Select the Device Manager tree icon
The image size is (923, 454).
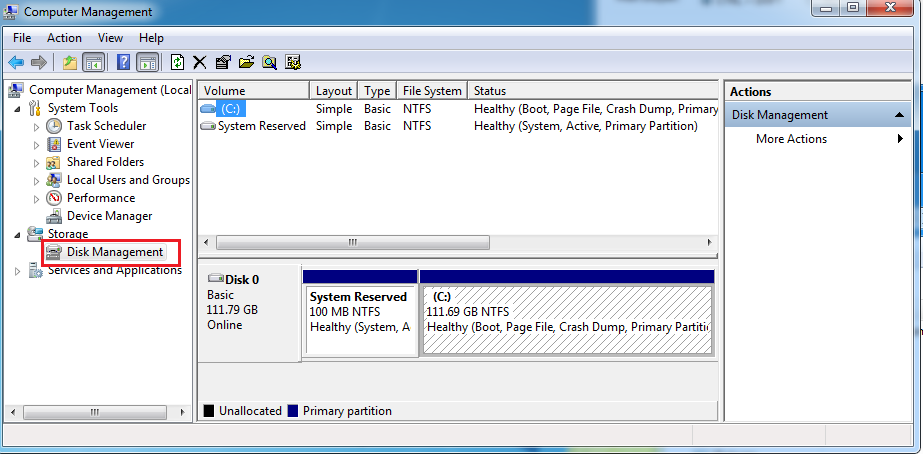(x=54, y=216)
